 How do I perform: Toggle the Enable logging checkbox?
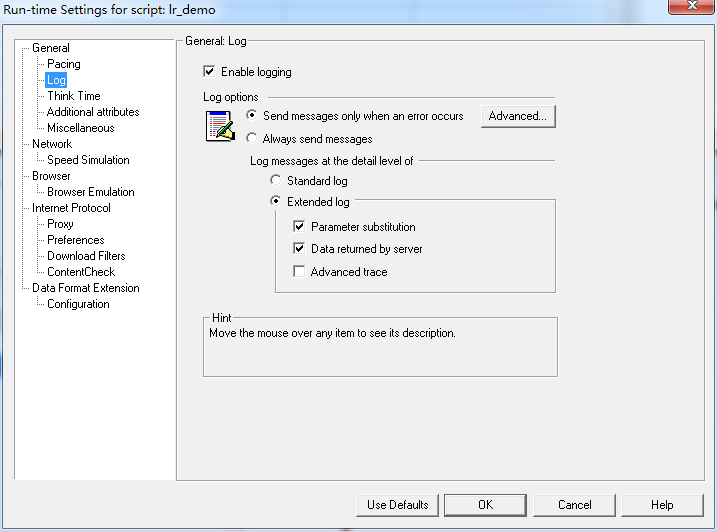click(209, 72)
